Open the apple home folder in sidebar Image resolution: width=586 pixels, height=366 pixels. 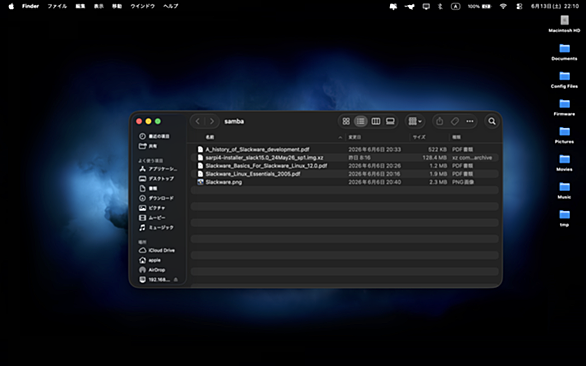coord(150,260)
